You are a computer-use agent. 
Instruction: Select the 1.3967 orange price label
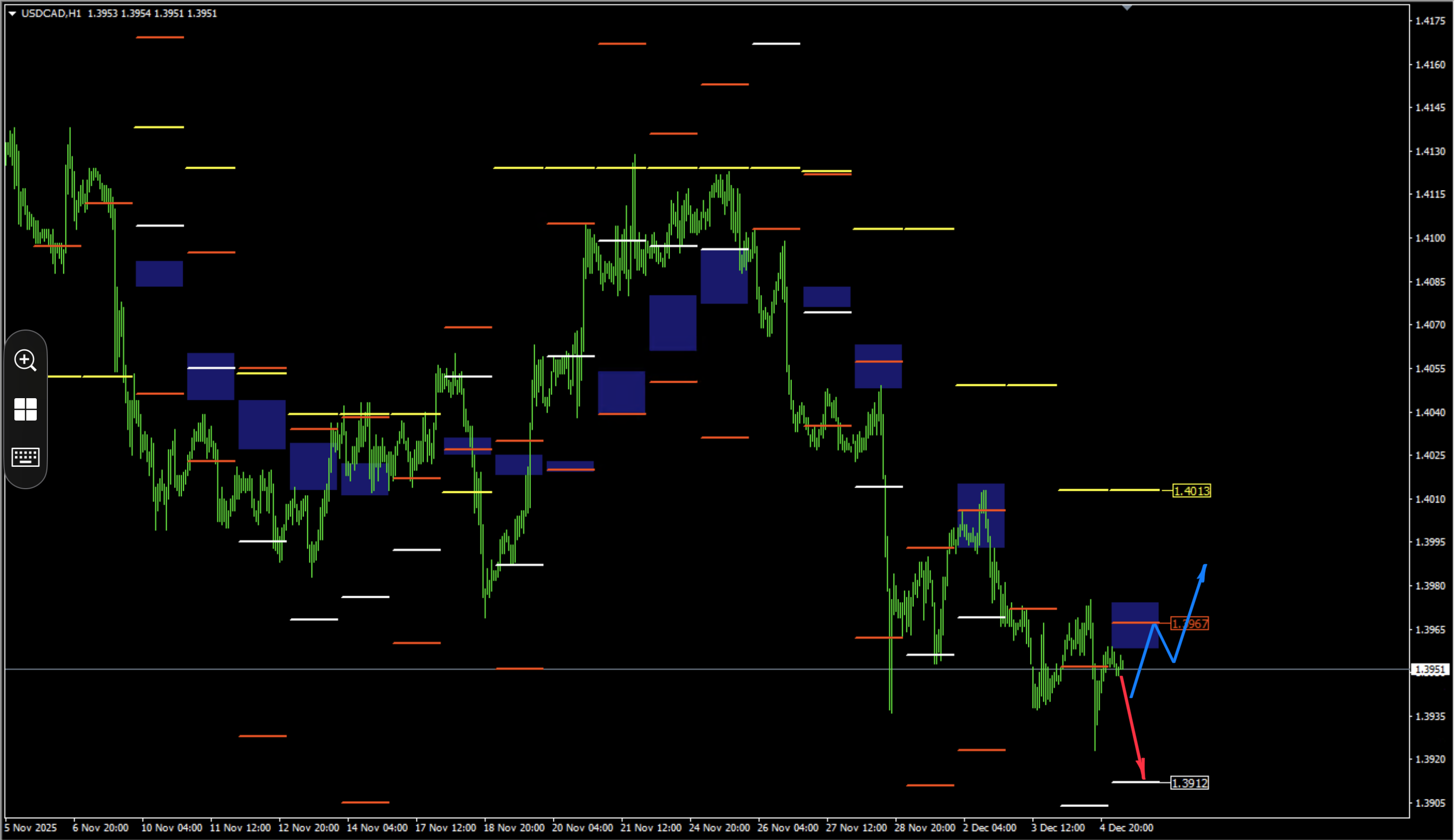pos(1189,624)
